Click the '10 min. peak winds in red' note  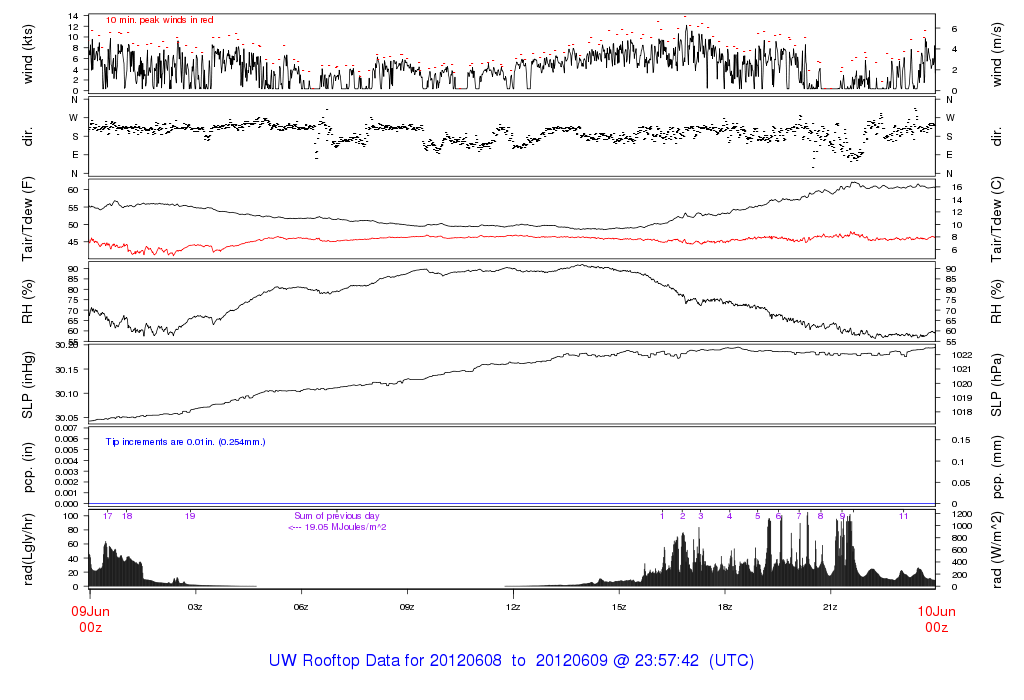coord(159,20)
